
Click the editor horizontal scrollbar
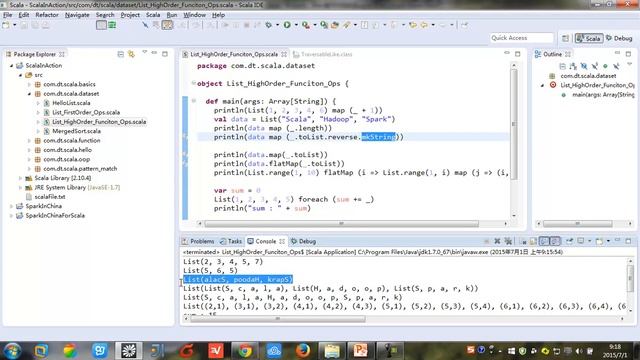tap(341, 224)
